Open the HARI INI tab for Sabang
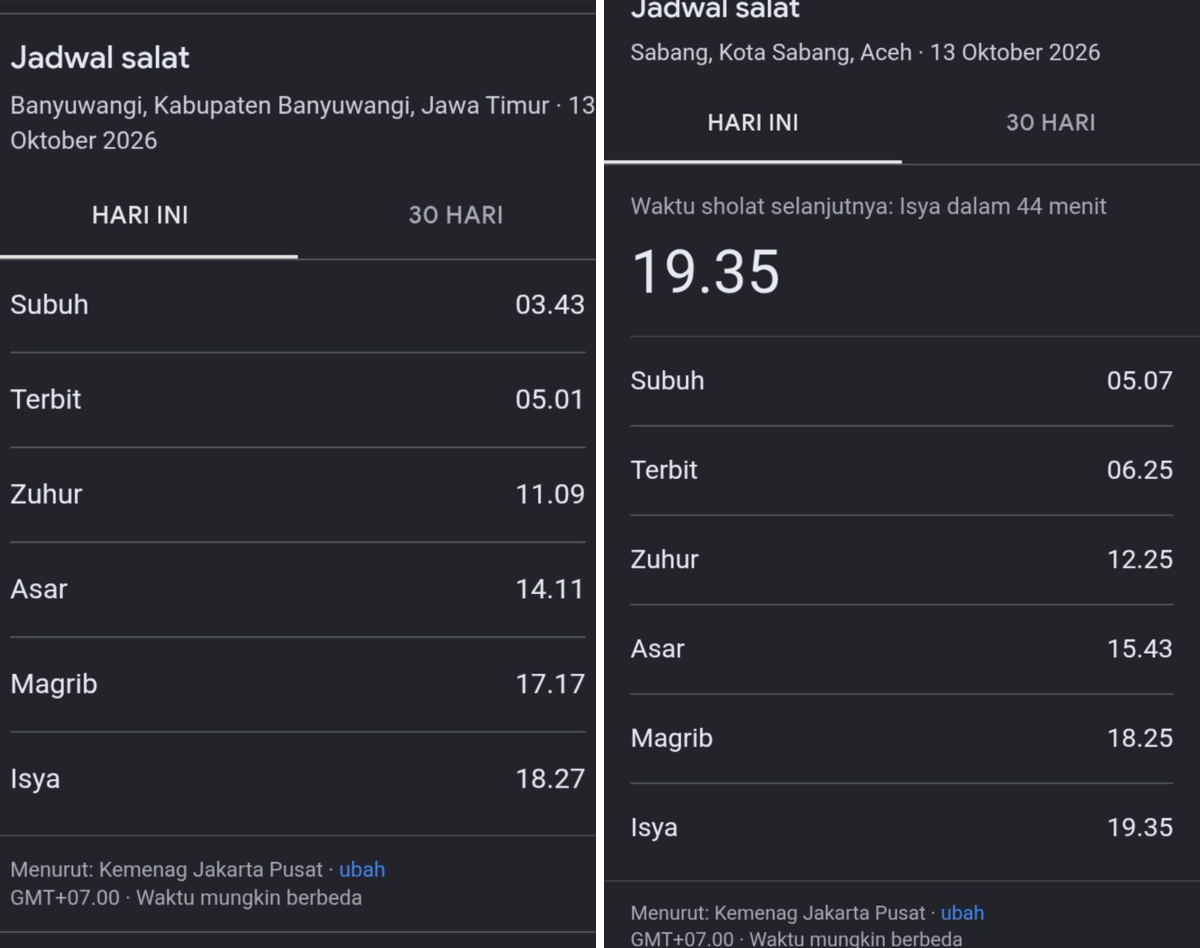Image resolution: width=1200 pixels, height=948 pixels. pos(753,123)
